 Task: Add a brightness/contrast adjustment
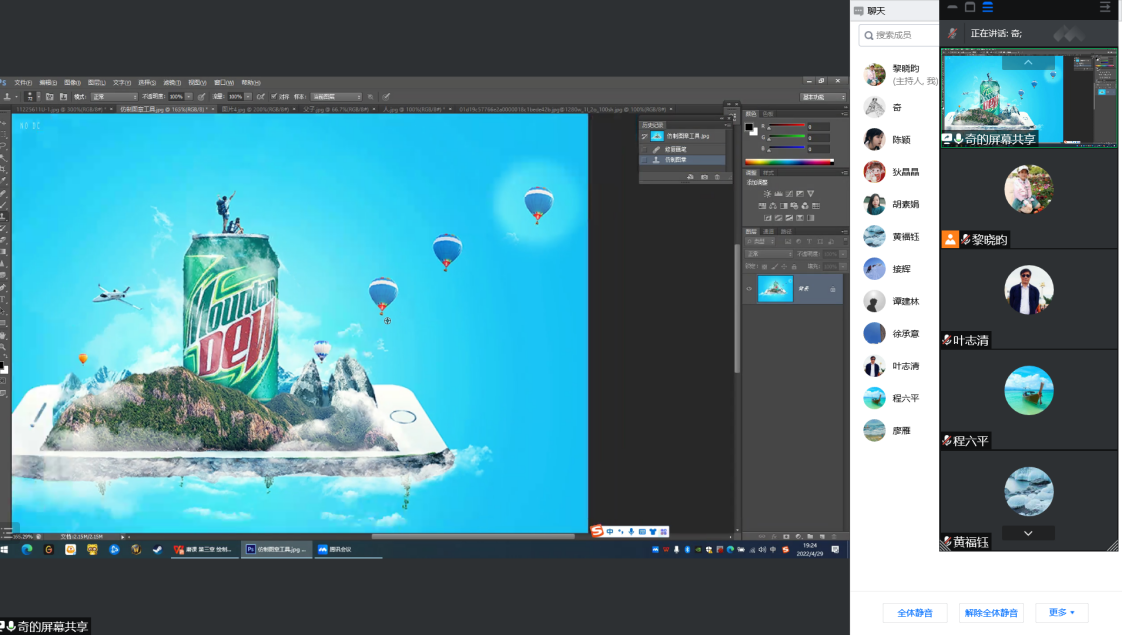767,194
